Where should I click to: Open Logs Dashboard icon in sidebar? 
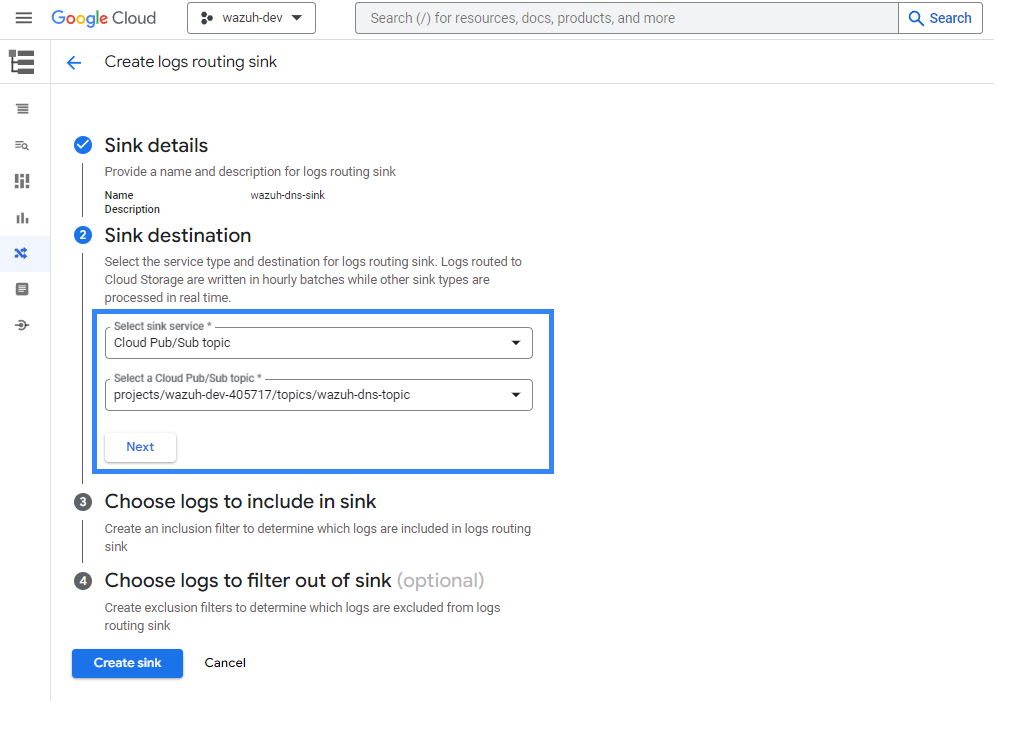22,181
